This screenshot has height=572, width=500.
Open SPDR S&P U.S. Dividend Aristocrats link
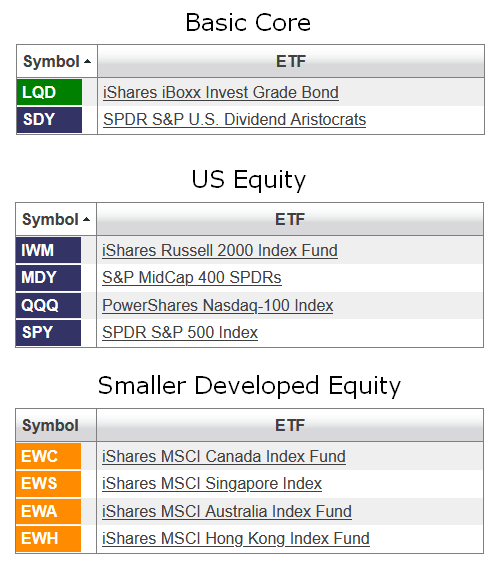[235, 120]
